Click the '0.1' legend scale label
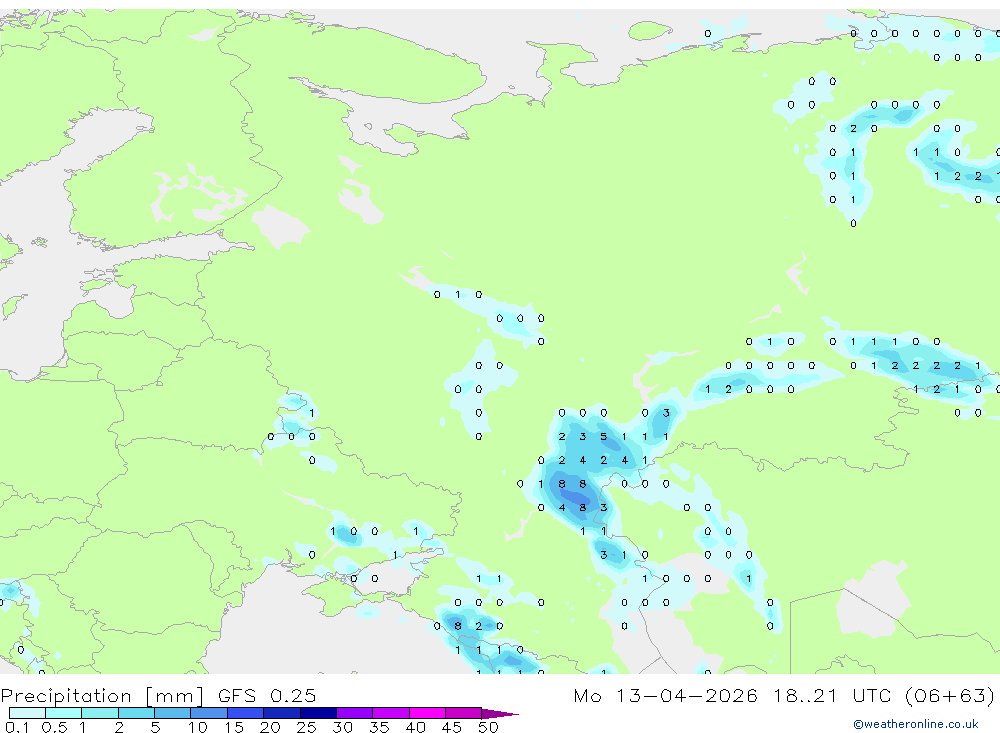1000x733 pixels. 17,727
